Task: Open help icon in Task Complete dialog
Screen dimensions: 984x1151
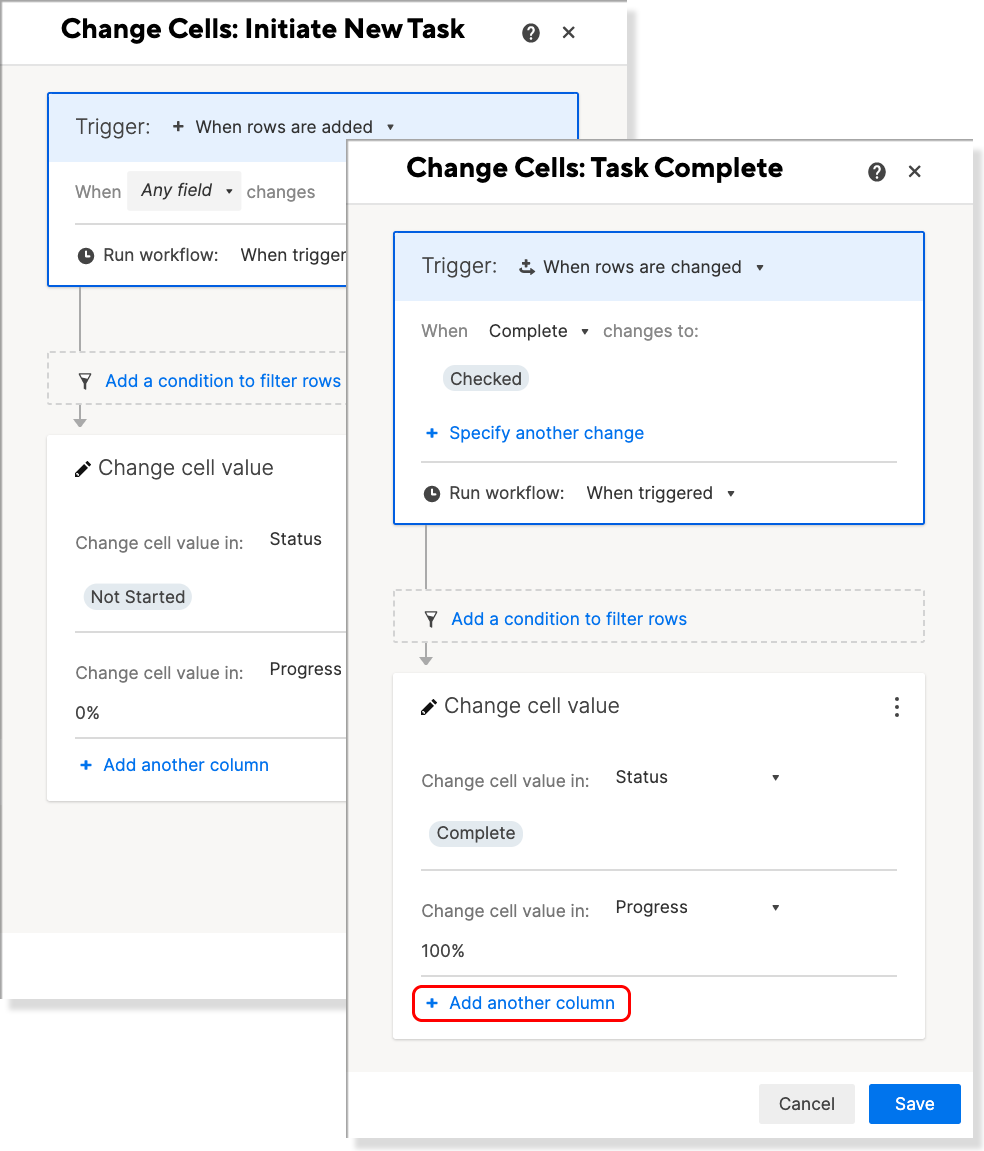Action: [876, 172]
